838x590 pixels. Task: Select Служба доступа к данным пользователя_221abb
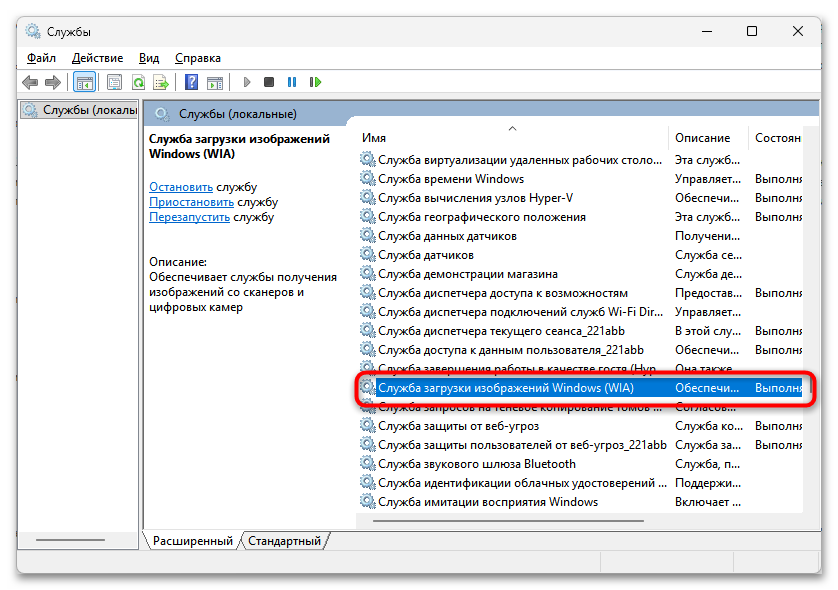(580, 350)
